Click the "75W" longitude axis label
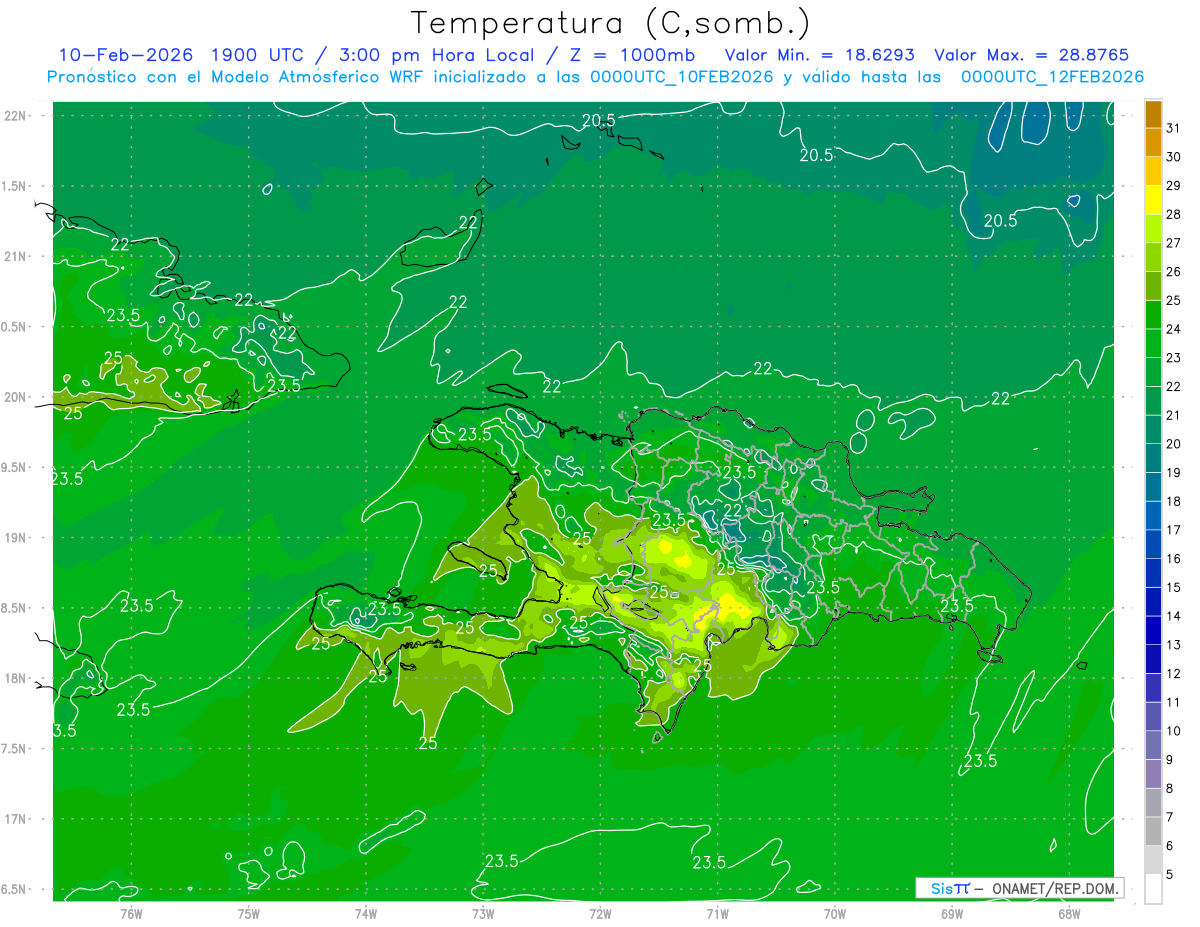The height and width of the screenshot is (927, 1200). pos(249,914)
